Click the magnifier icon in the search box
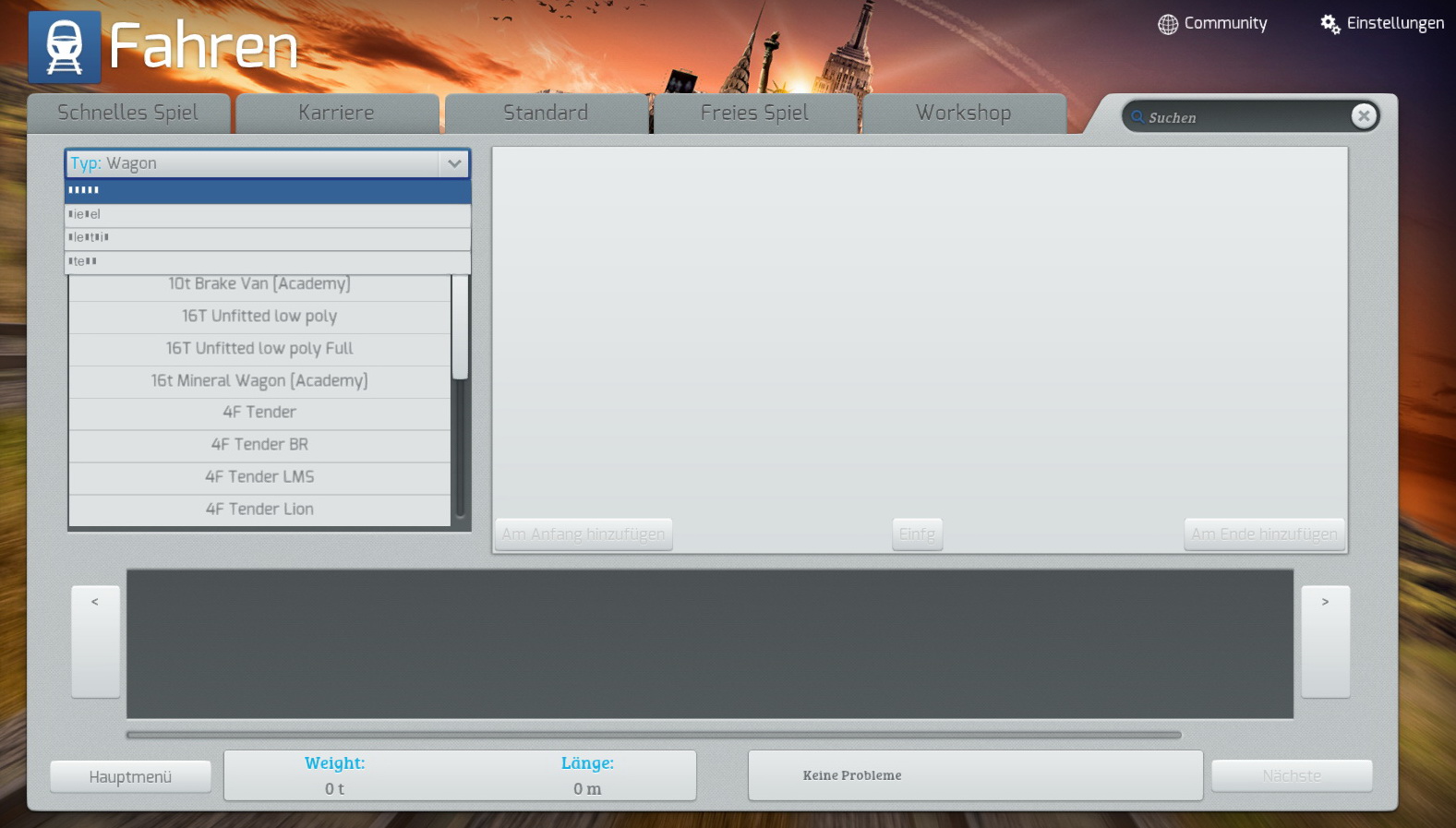1456x828 pixels. pos(1137,117)
